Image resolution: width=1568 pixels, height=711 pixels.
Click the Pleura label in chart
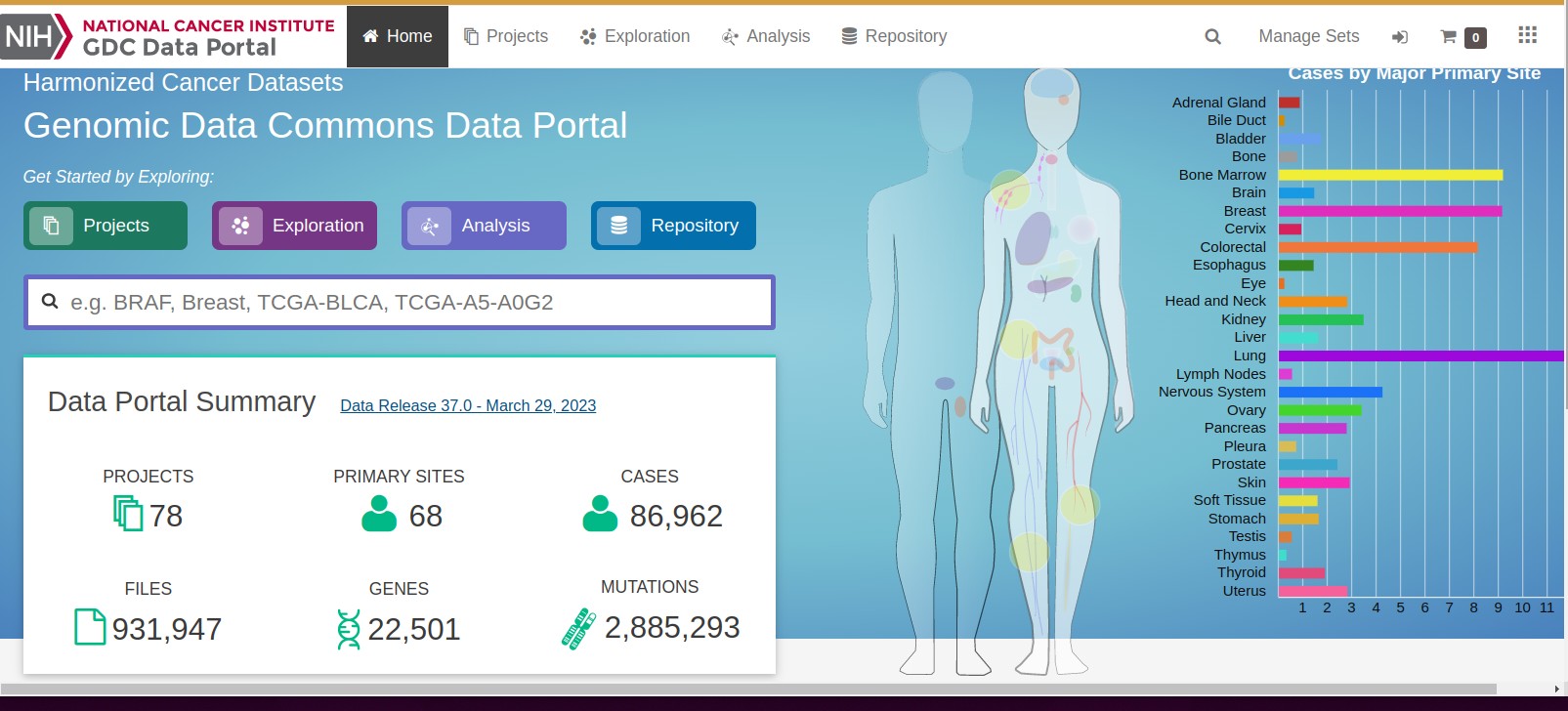1245,446
